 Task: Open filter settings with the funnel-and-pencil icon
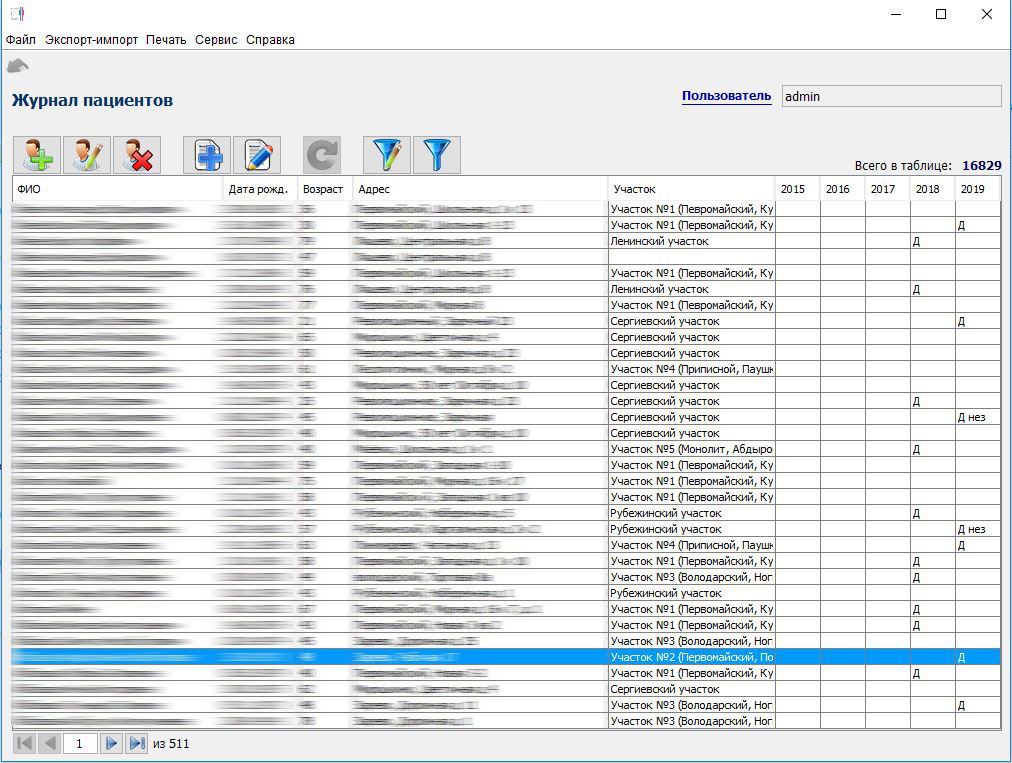click(x=387, y=155)
